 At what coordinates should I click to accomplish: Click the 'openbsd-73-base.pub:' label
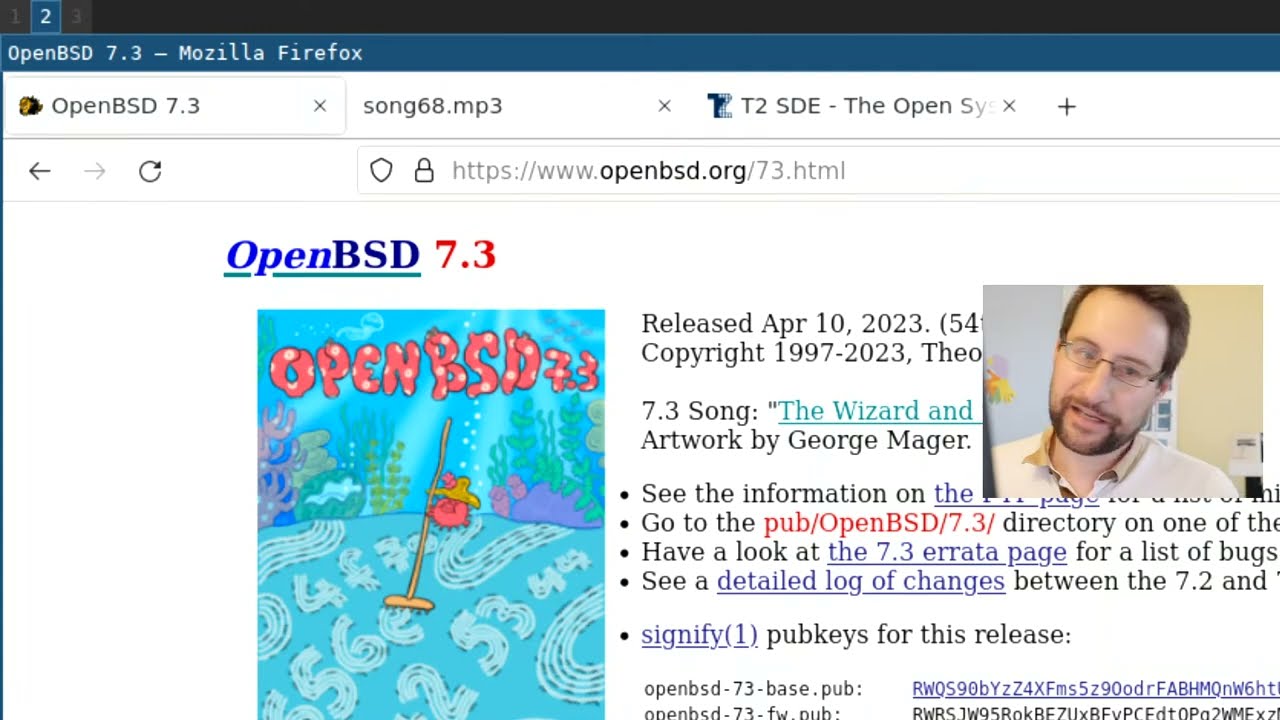coord(753,689)
